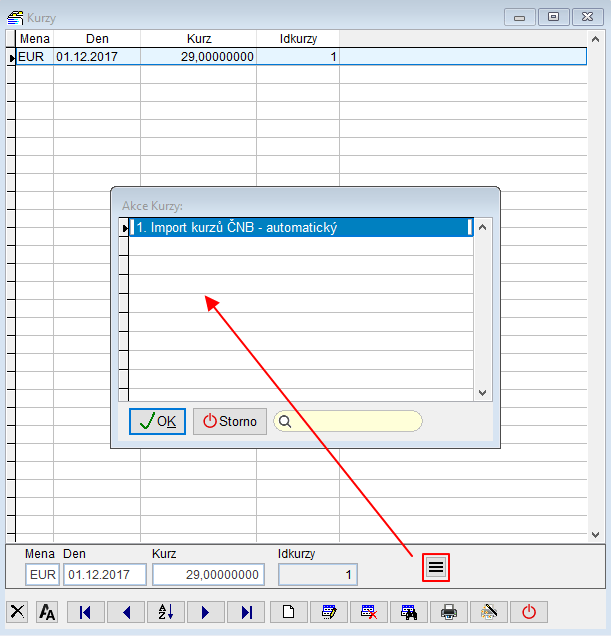Delete the record with red-cross icon
This screenshot has height=636, width=611.
[x=369, y=612]
